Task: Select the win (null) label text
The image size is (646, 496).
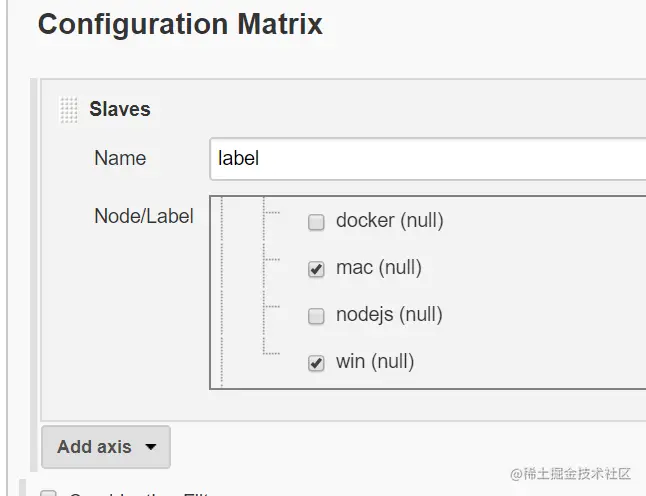Action: pos(374,362)
